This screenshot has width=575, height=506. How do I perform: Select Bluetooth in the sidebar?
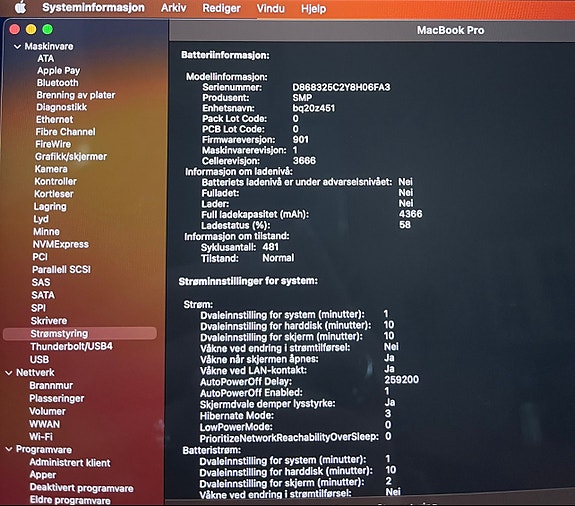(58, 83)
